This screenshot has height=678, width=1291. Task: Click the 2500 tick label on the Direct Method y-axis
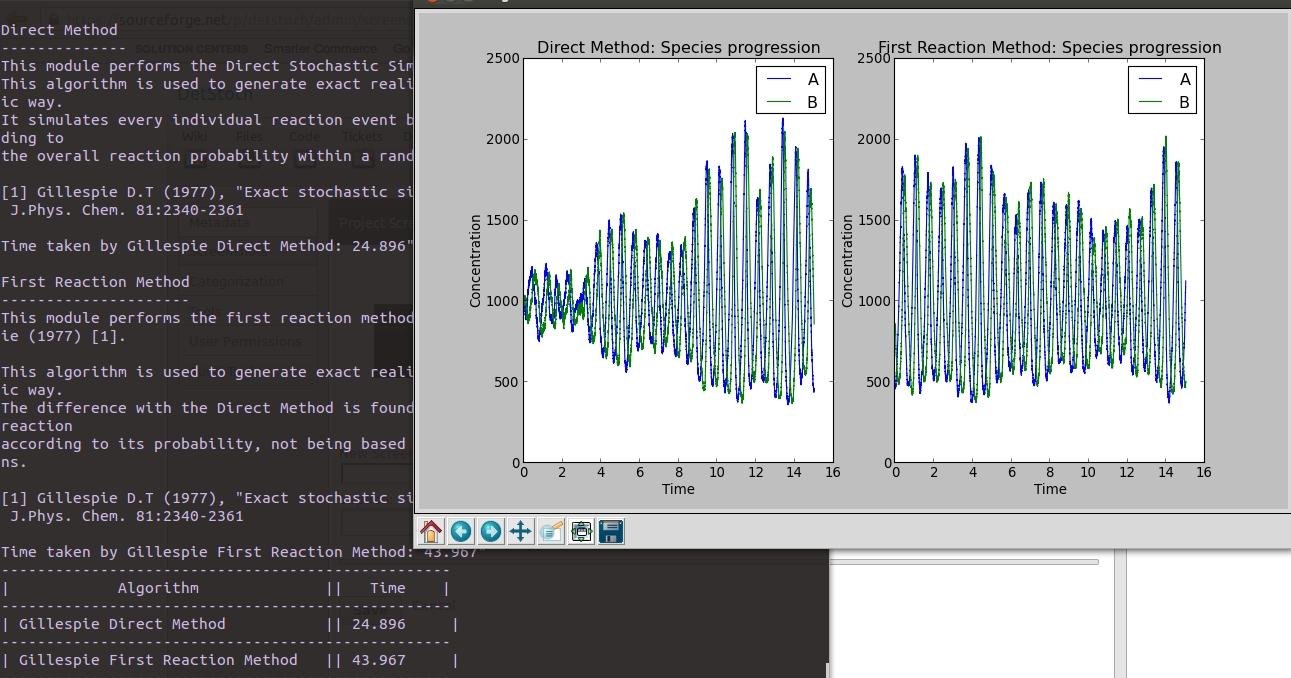503,58
